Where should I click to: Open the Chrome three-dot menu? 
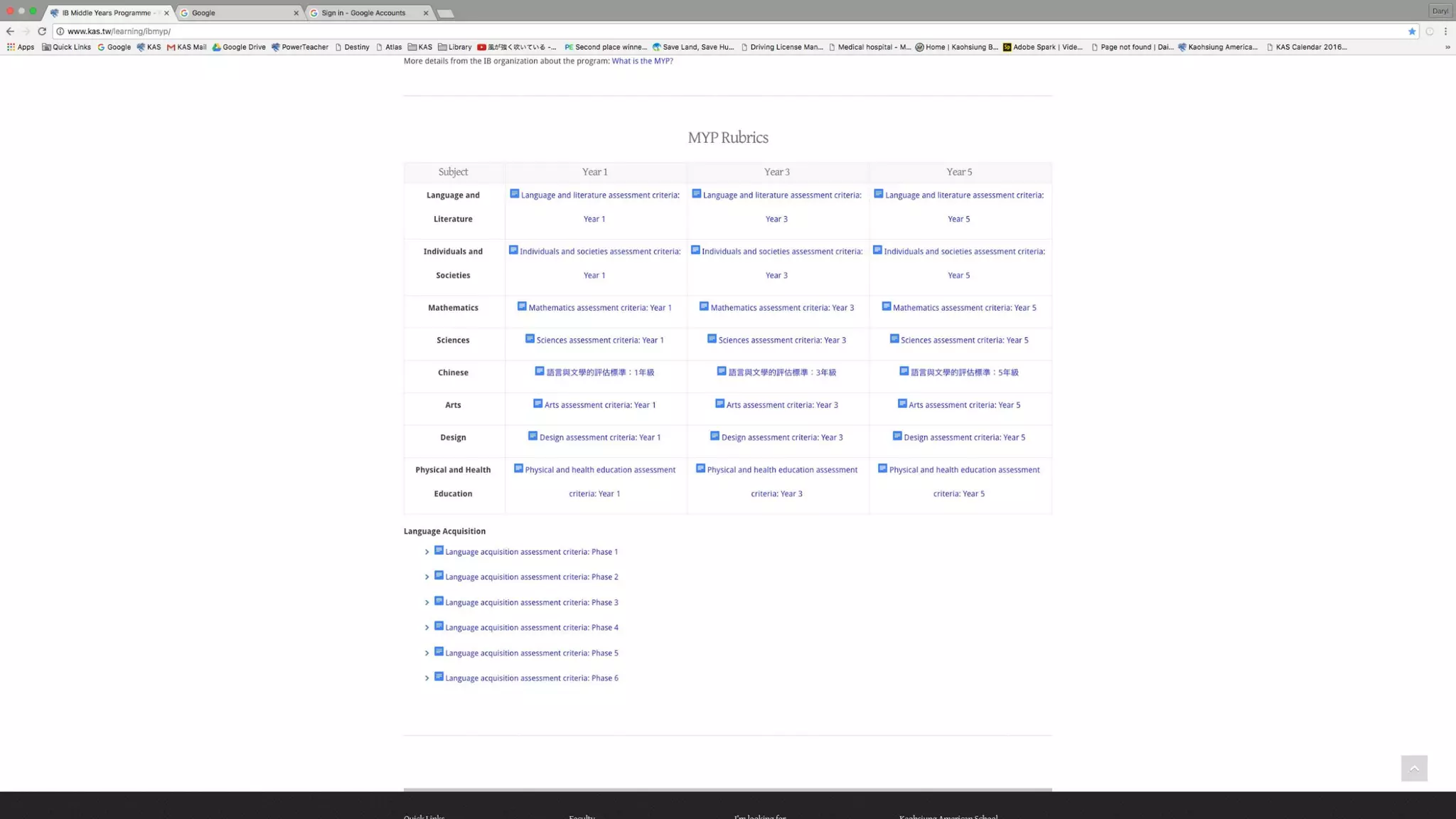1445,31
